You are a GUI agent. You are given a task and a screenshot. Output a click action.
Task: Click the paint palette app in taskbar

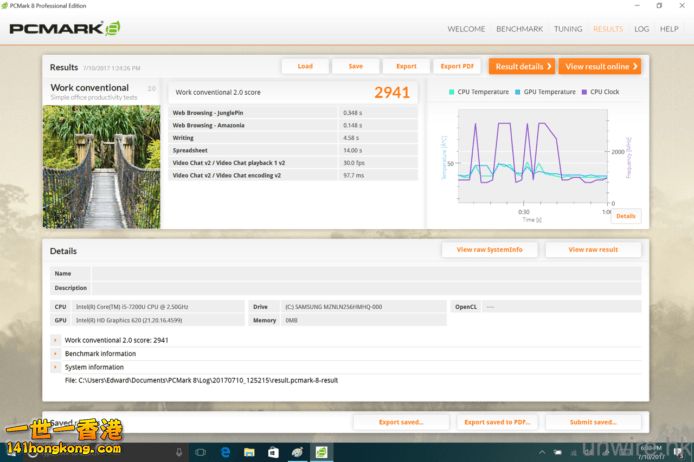click(297, 452)
